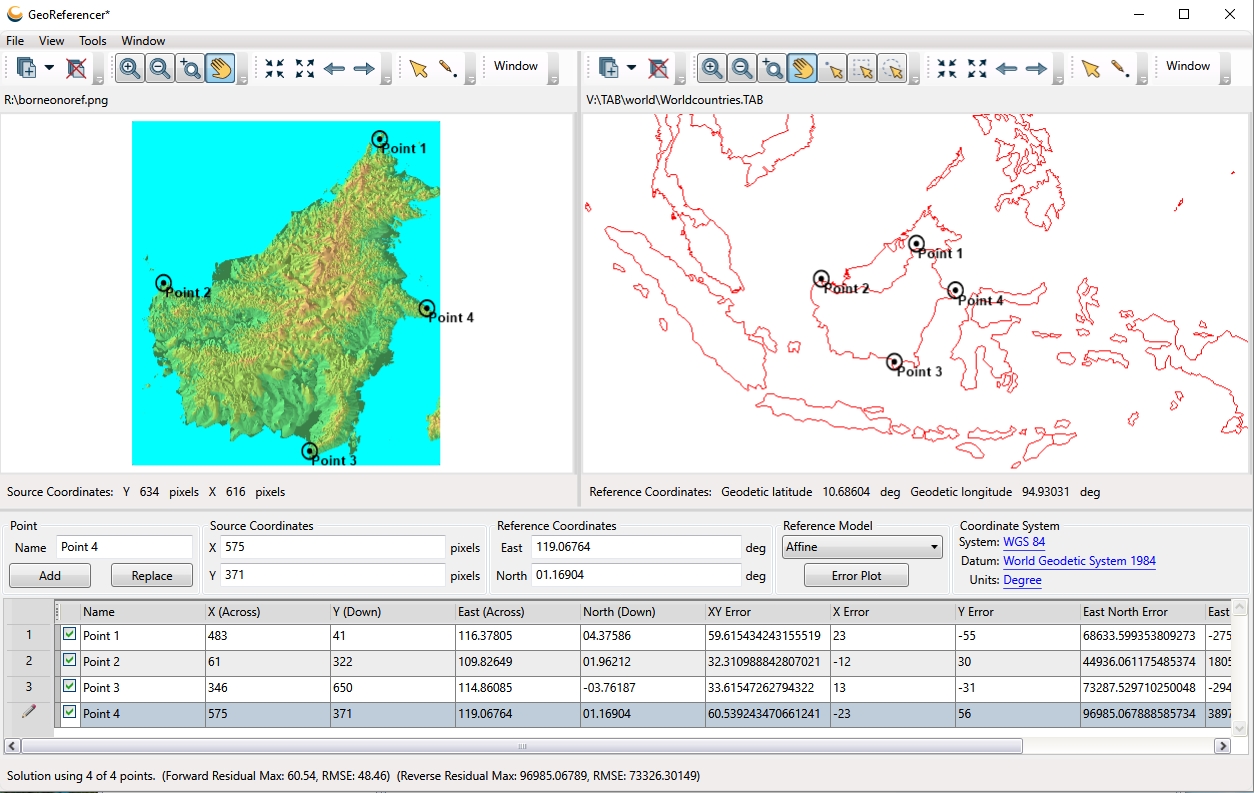Disable the Point 4 row checkbox
This screenshot has width=1254, height=793.
click(x=69, y=713)
